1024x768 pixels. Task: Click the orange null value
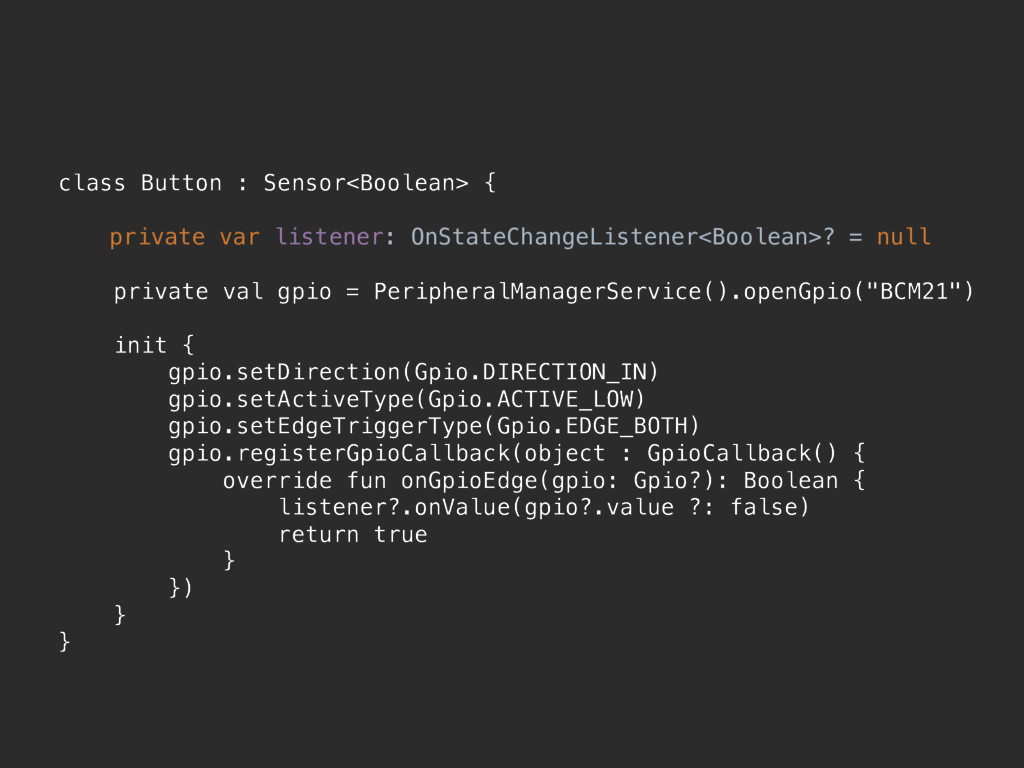(x=903, y=236)
